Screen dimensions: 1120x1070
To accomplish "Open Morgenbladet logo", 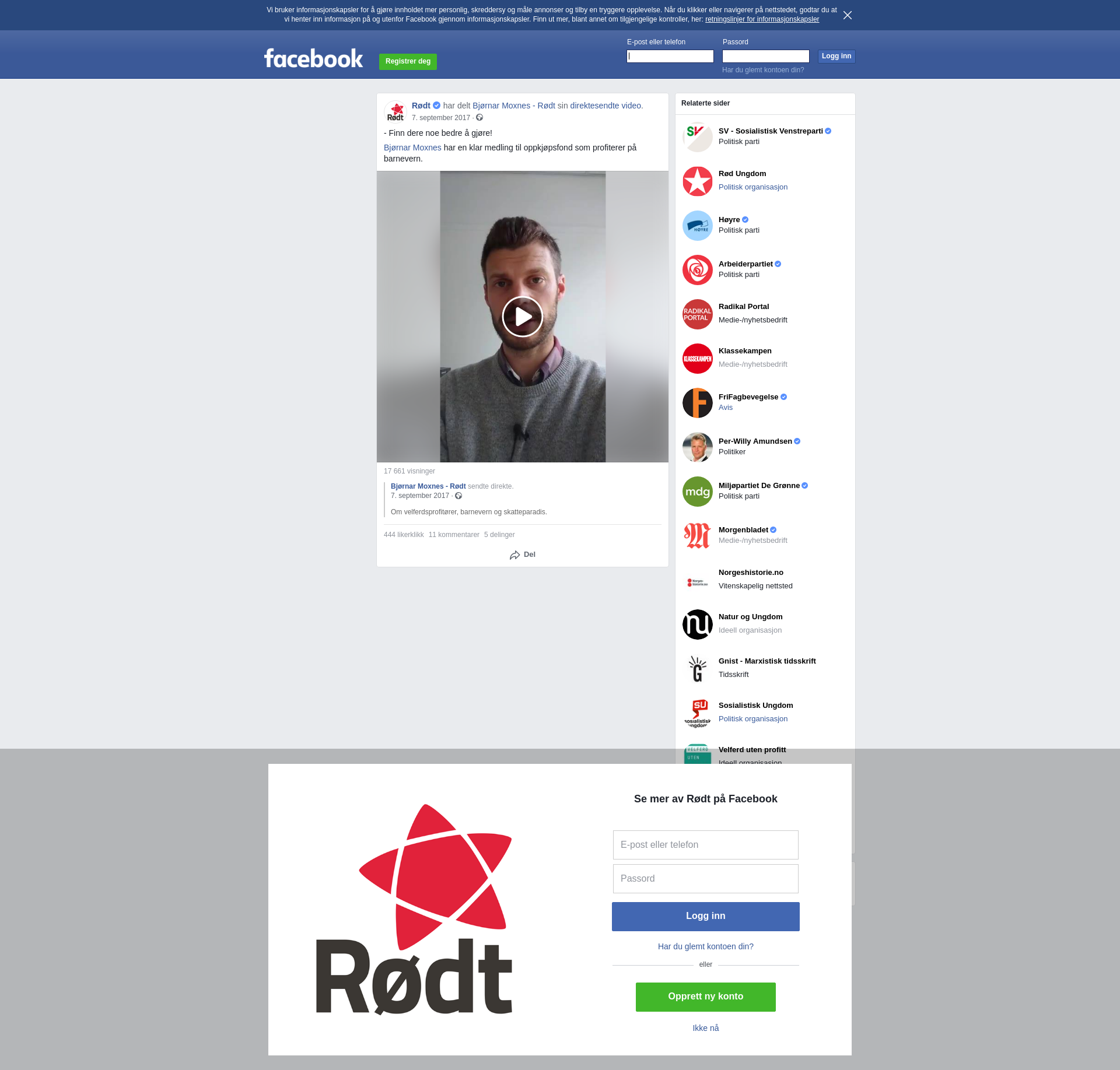I will tap(698, 536).
